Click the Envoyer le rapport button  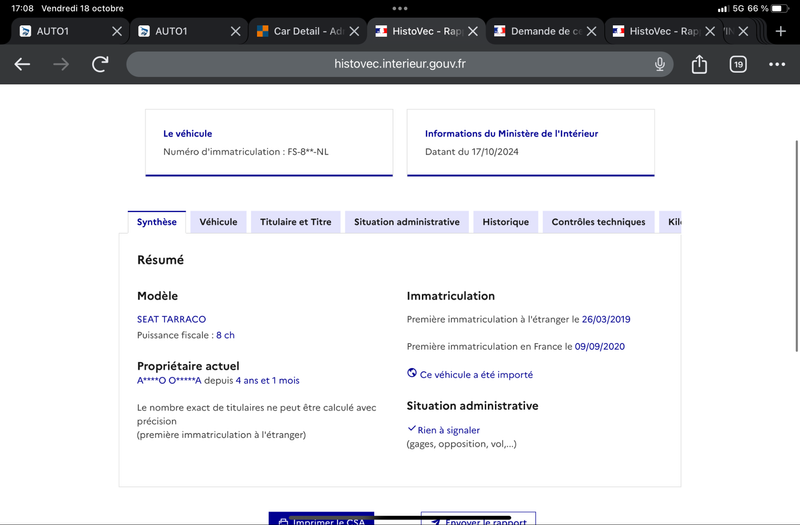(x=478, y=518)
